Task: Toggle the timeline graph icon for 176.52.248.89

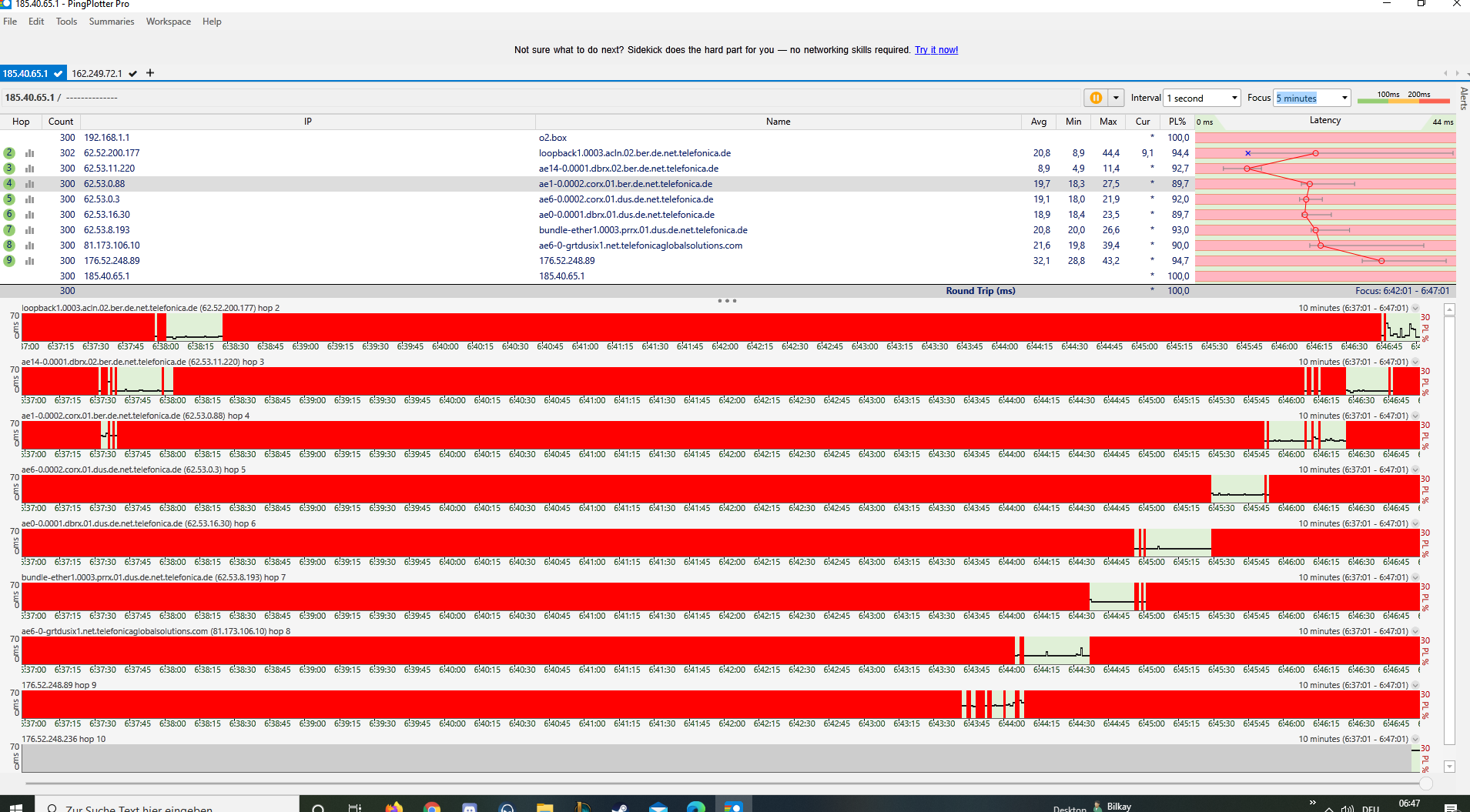Action: pos(29,261)
